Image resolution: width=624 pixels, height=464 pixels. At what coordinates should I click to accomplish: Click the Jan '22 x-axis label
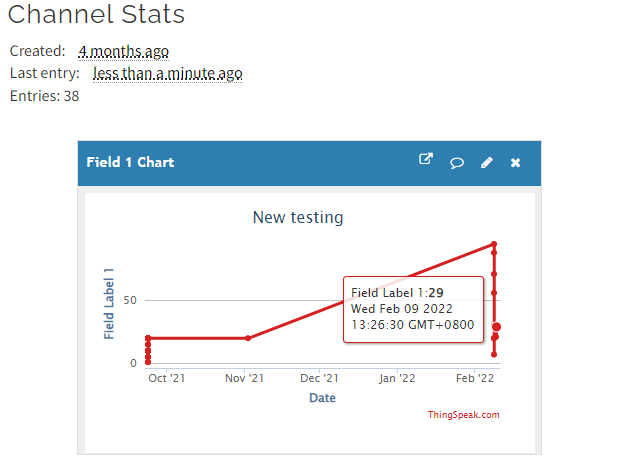[x=396, y=378]
